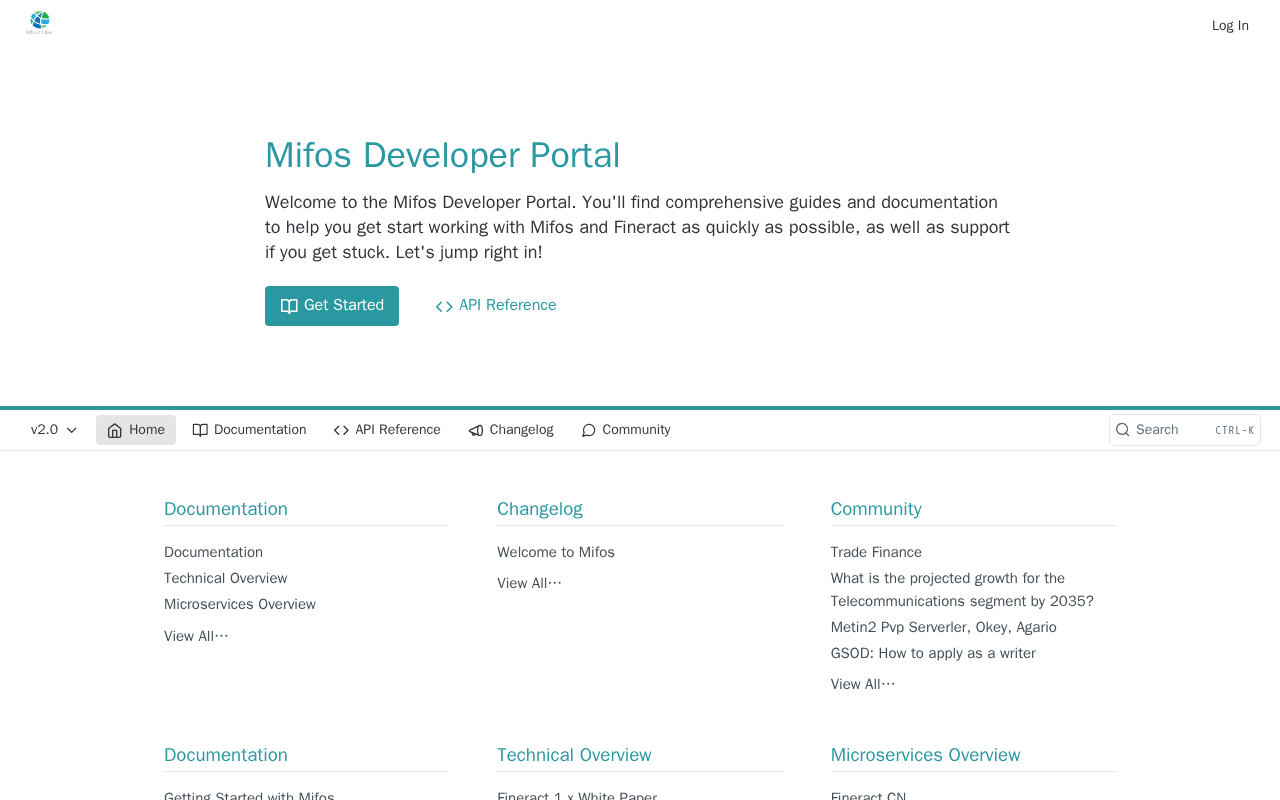Screen dimensions: 1280x800
Task: Click View All under Community section
Action: (x=863, y=684)
